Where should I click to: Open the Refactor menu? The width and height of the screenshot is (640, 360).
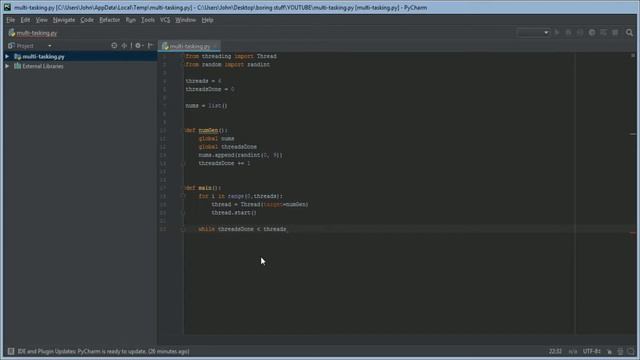pyautogui.click(x=109, y=20)
